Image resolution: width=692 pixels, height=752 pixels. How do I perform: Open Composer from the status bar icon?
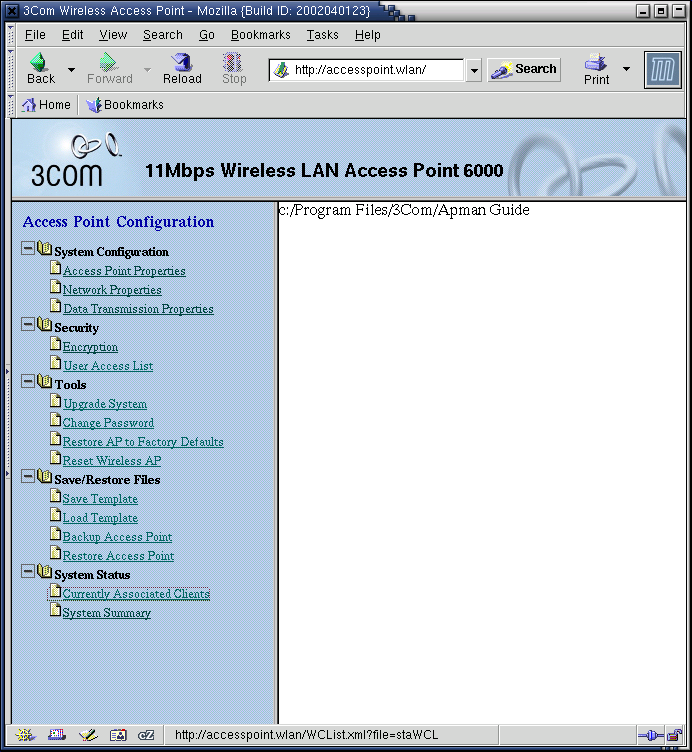pyautogui.click(x=88, y=734)
